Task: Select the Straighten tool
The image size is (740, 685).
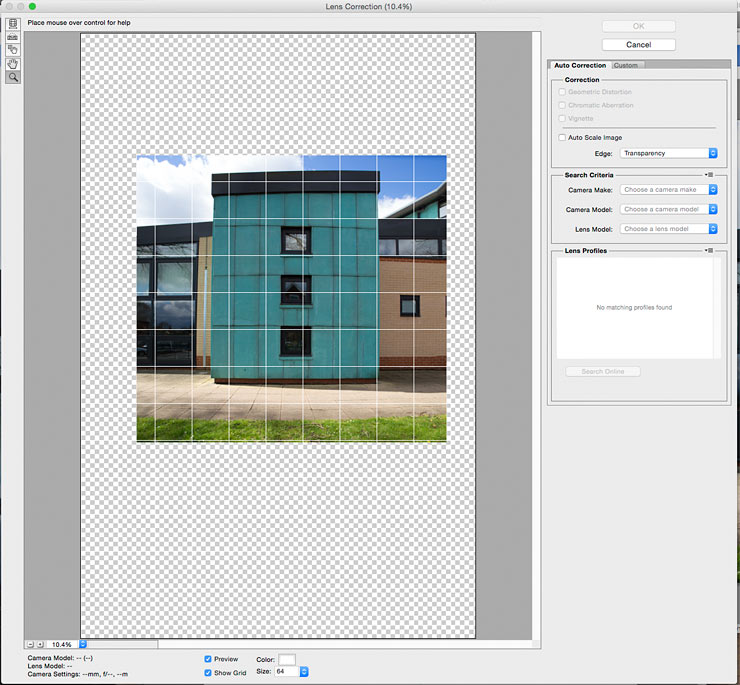Action: (13, 36)
